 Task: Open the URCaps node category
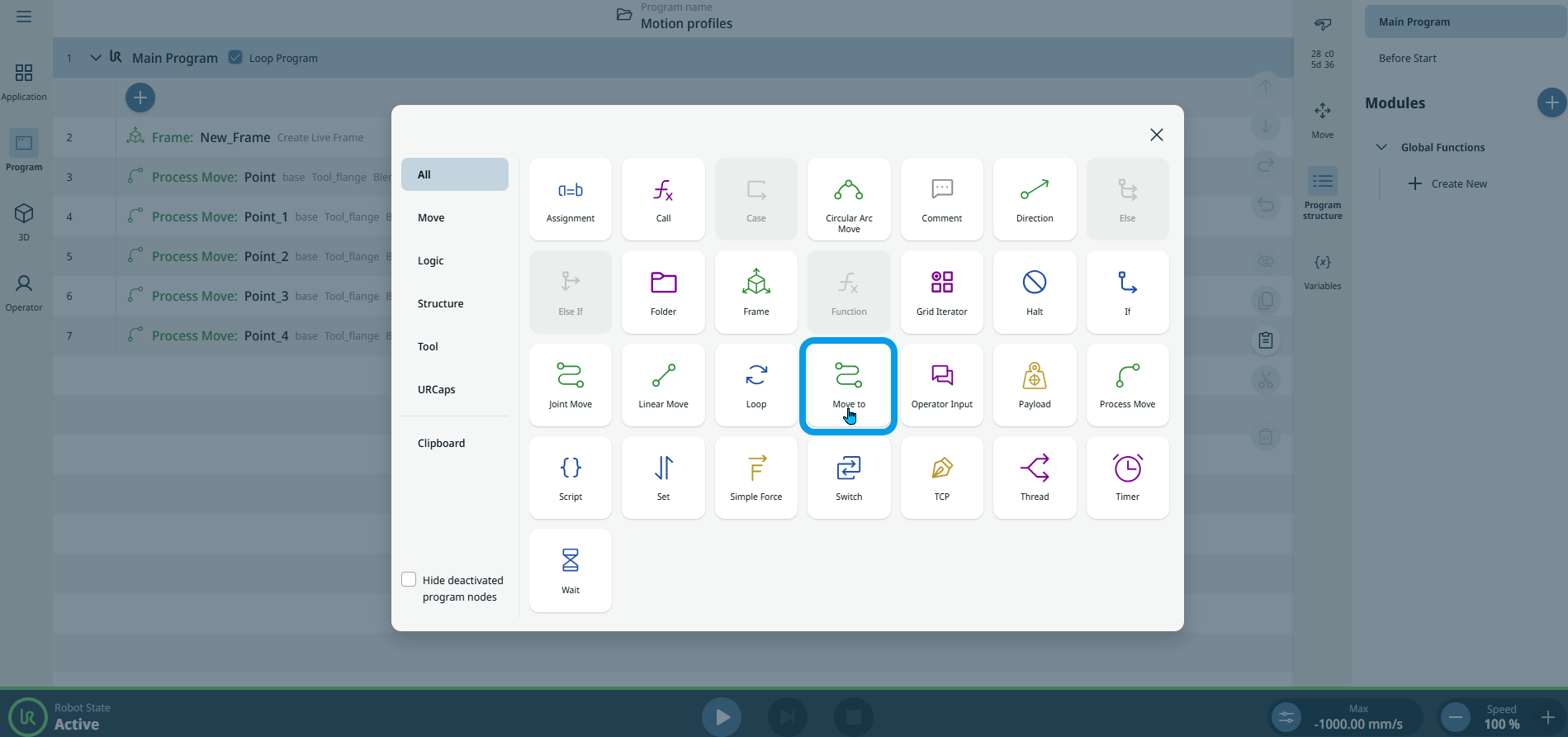(x=436, y=389)
